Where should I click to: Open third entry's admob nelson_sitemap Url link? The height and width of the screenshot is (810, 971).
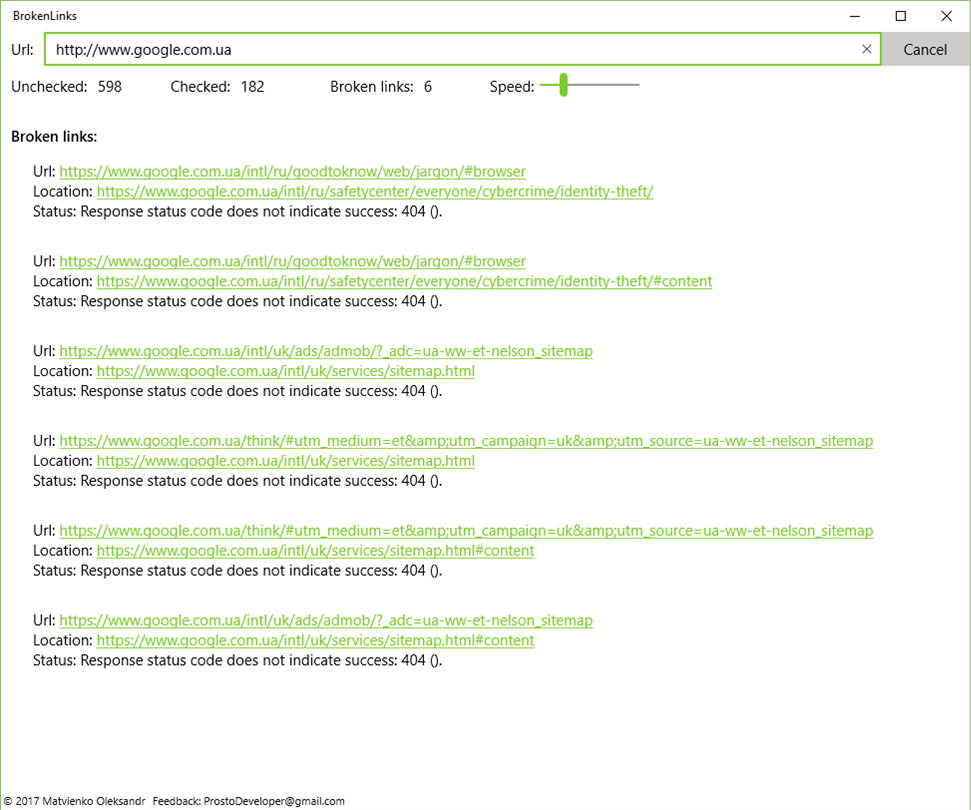(x=326, y=351)
